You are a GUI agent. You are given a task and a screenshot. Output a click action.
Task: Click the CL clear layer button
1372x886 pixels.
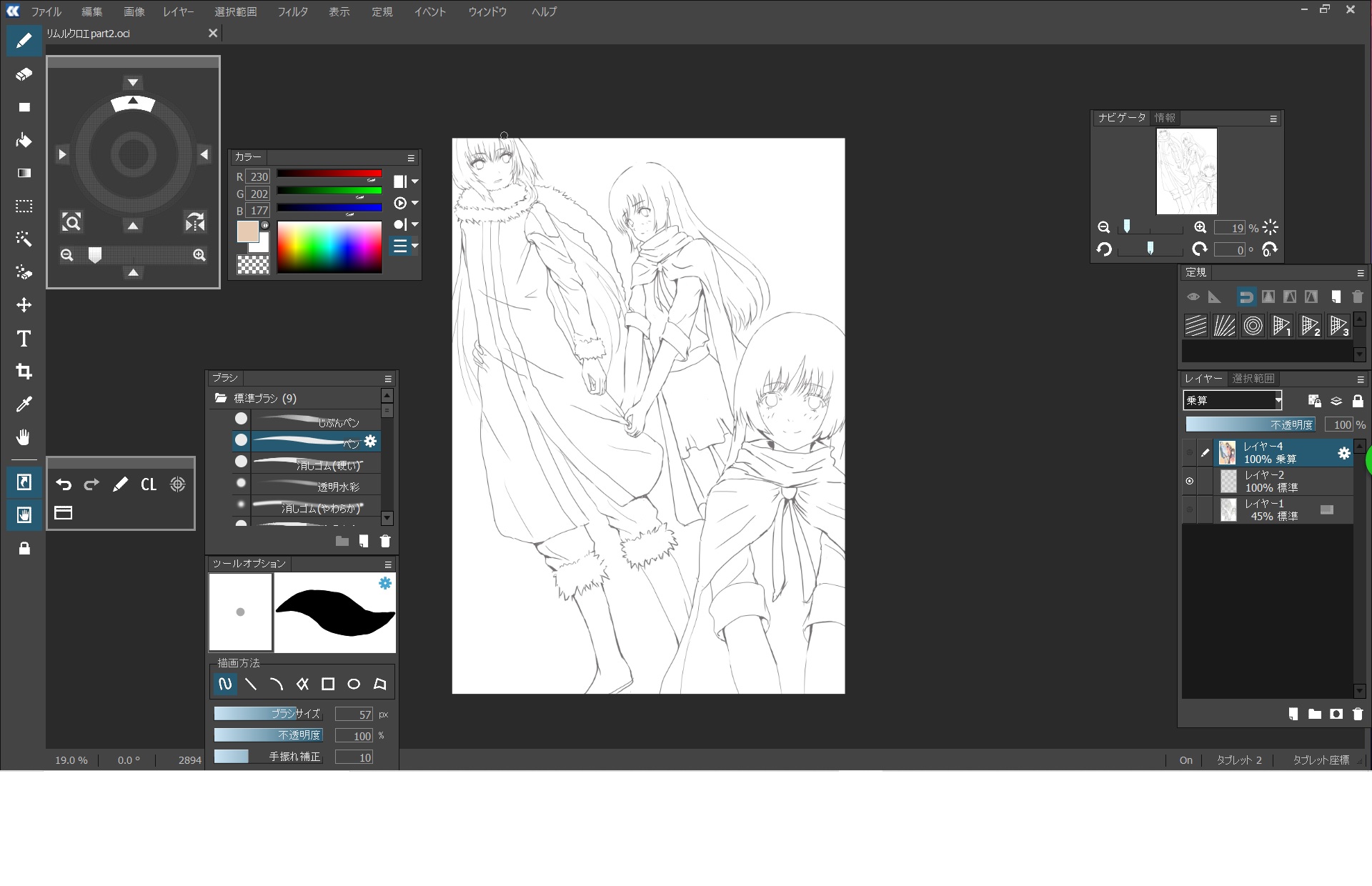(x=148, y=484)
